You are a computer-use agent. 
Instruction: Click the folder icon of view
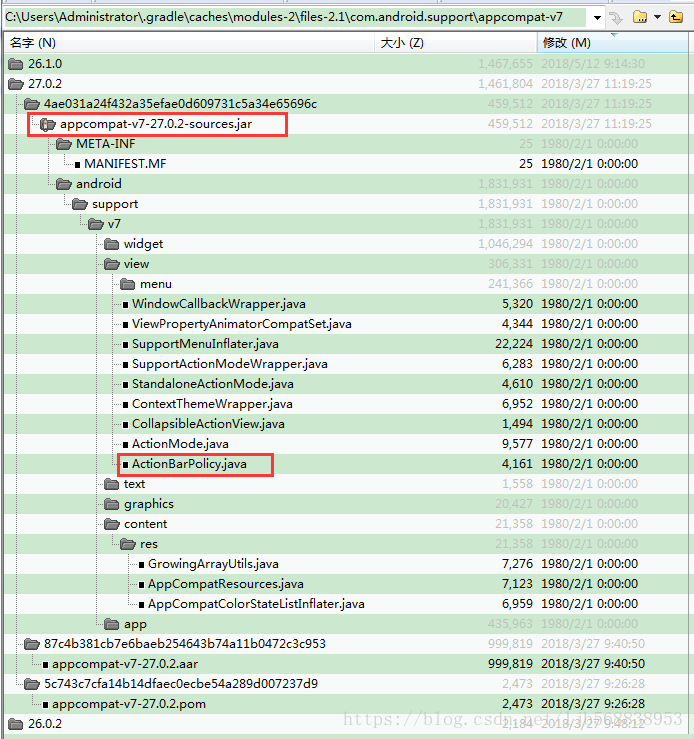click(112, 264)
